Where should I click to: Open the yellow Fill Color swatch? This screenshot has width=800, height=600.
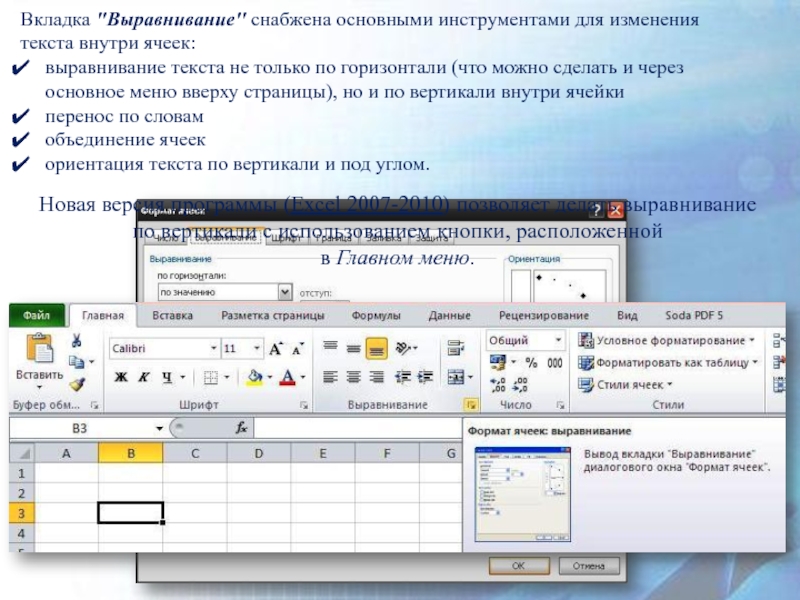click(254, 377)
